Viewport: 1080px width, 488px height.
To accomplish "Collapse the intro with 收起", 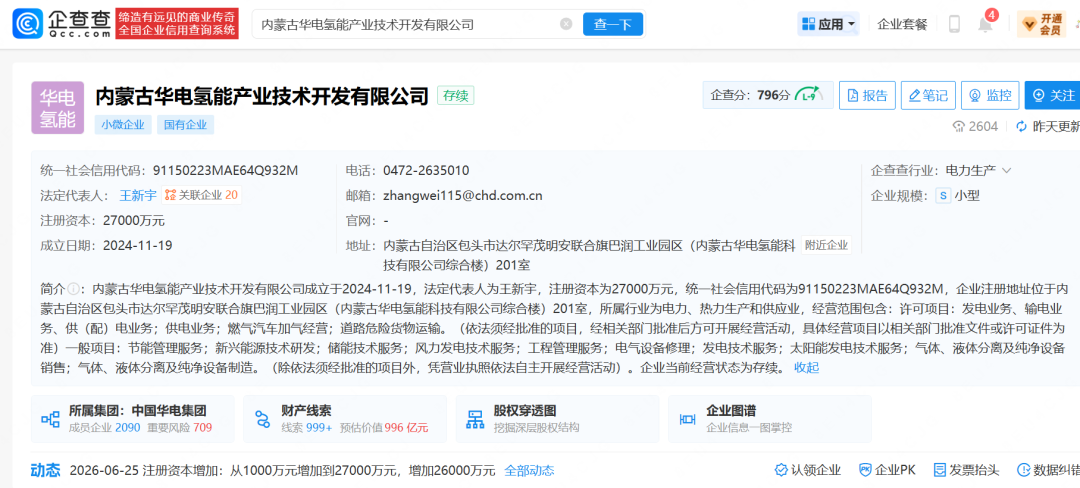I will (807, 368).
